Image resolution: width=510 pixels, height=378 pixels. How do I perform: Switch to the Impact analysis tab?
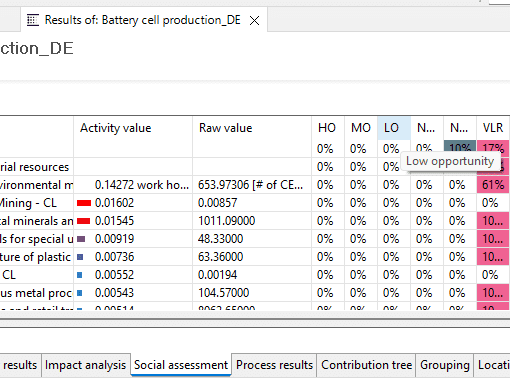tap(86, 365)
